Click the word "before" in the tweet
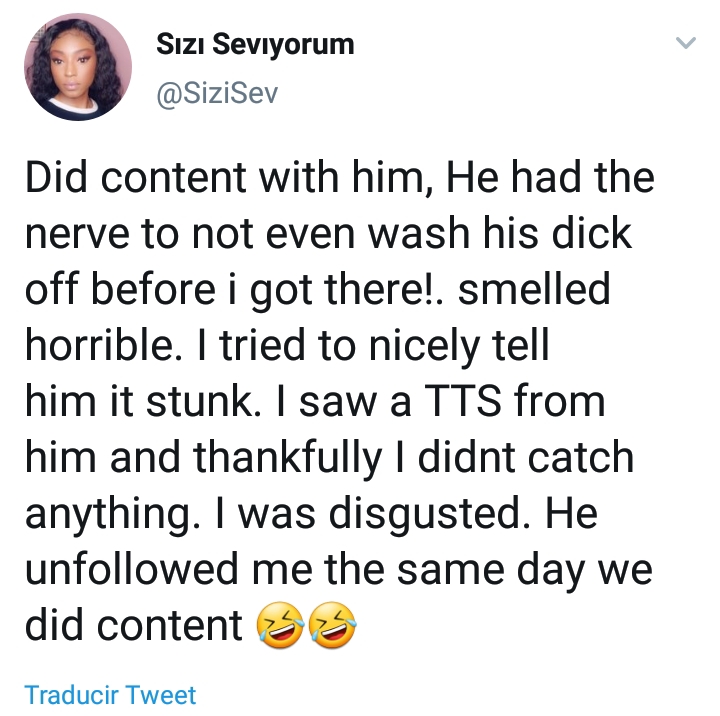This screenshot has width=720, height=716. pos(153,289)
